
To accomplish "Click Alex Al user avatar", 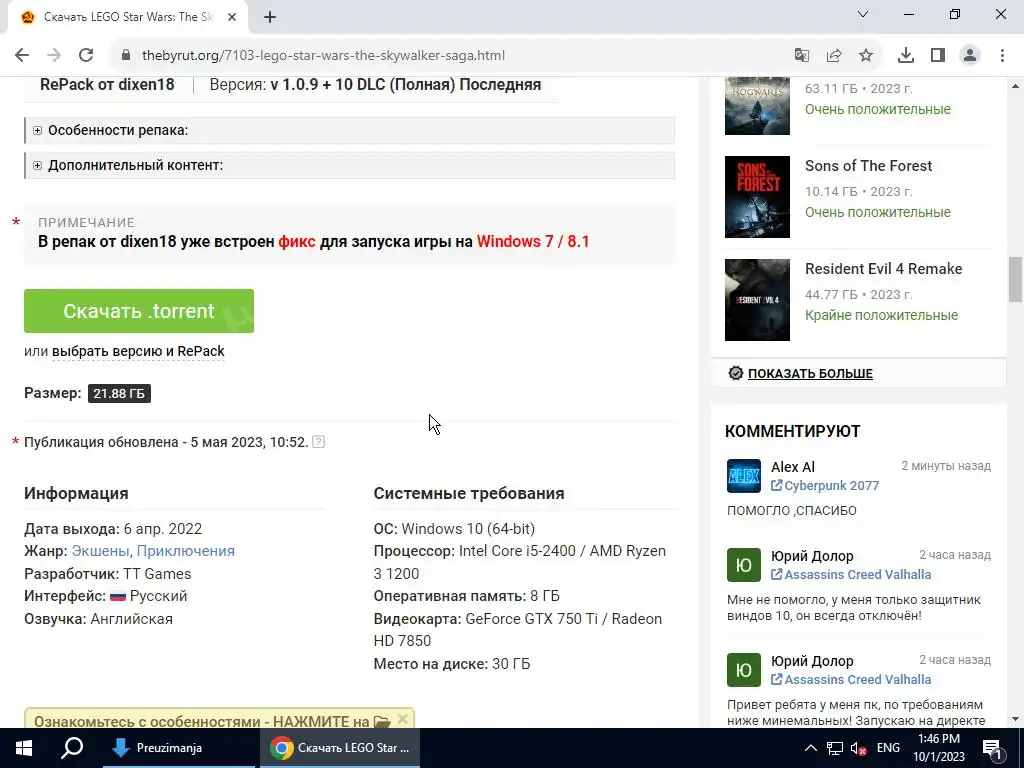I will pos(744,476).
